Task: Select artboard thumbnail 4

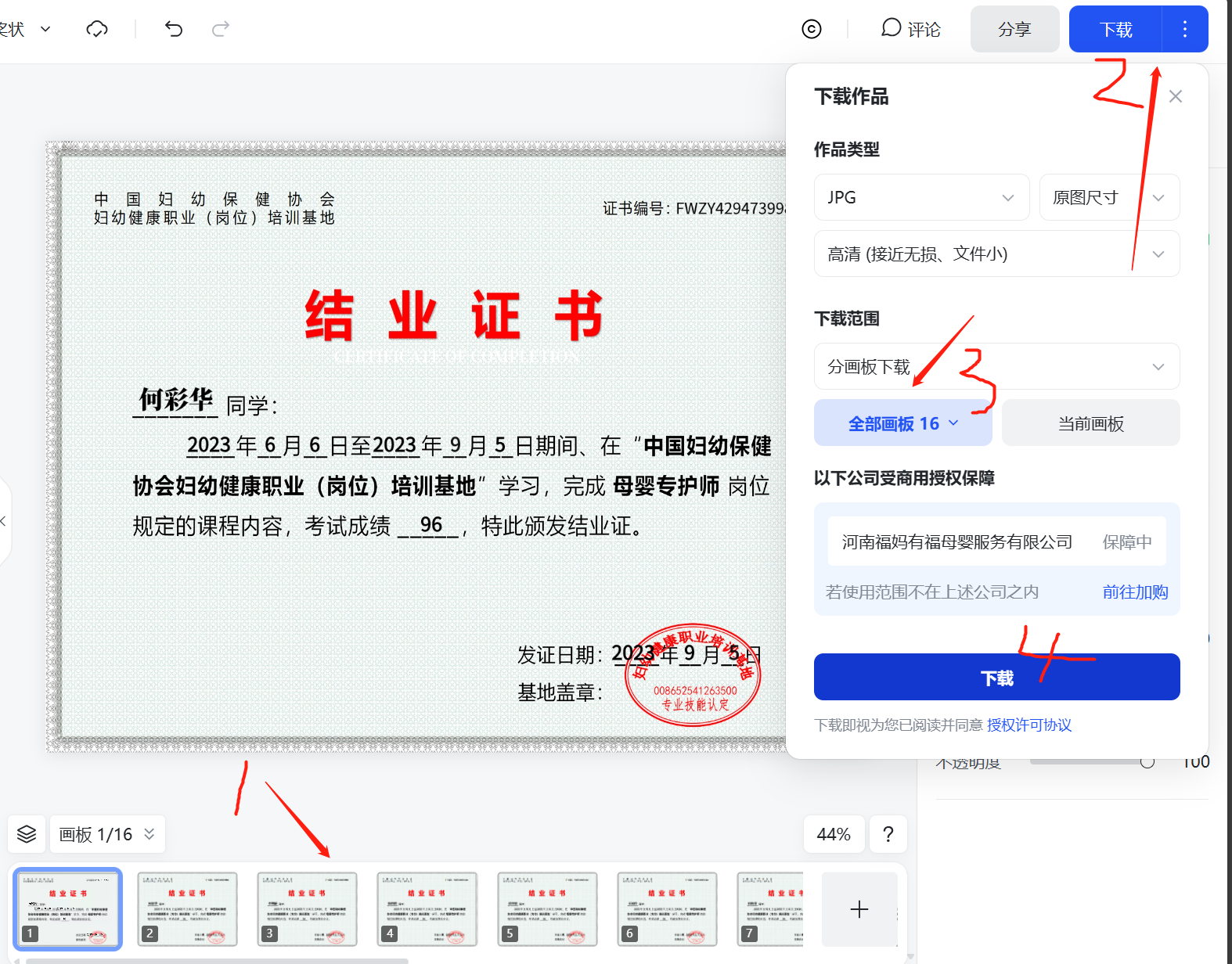Action: click(427, 908)
